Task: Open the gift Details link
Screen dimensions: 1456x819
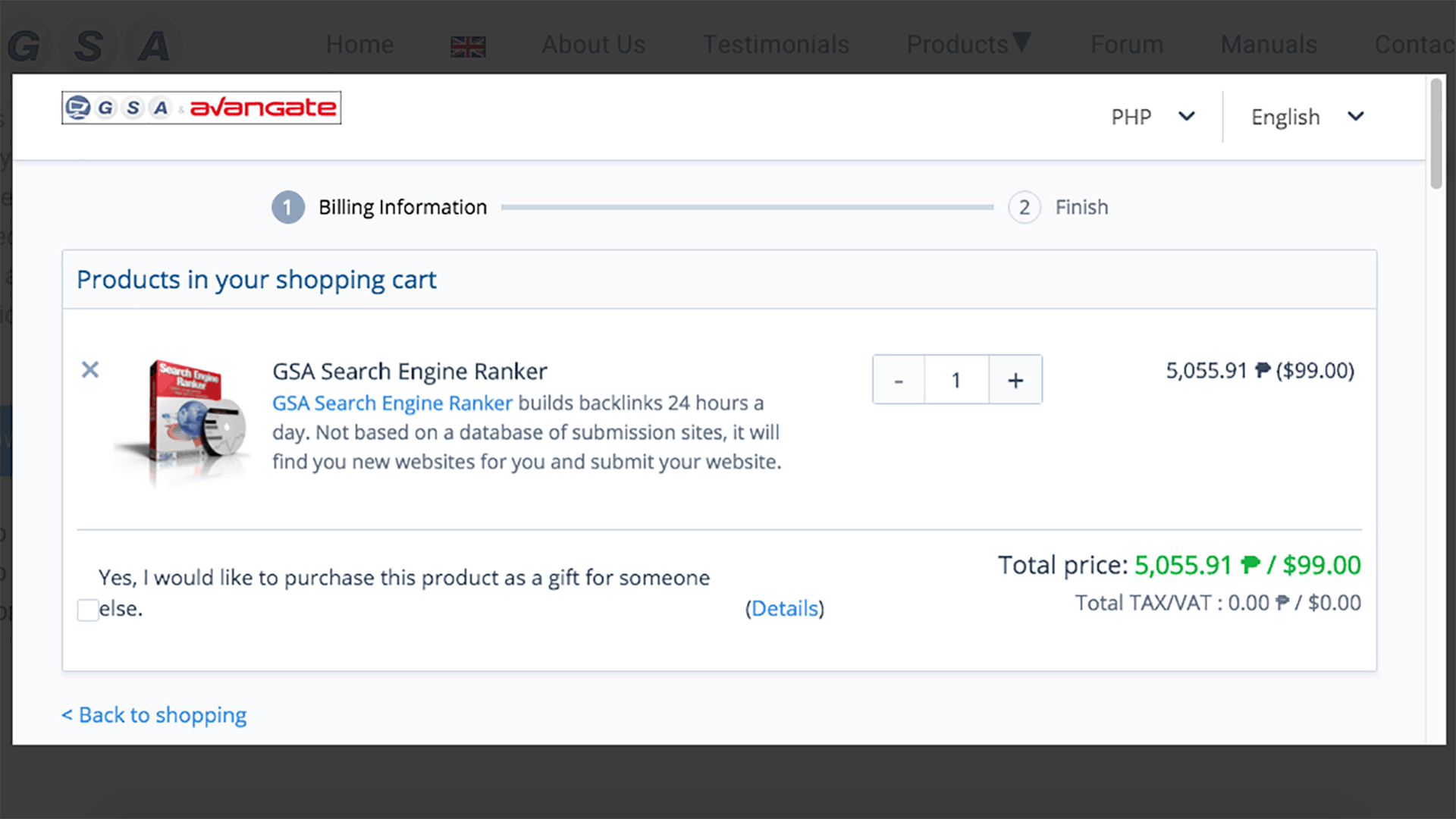Action: [x=785, y=608]
